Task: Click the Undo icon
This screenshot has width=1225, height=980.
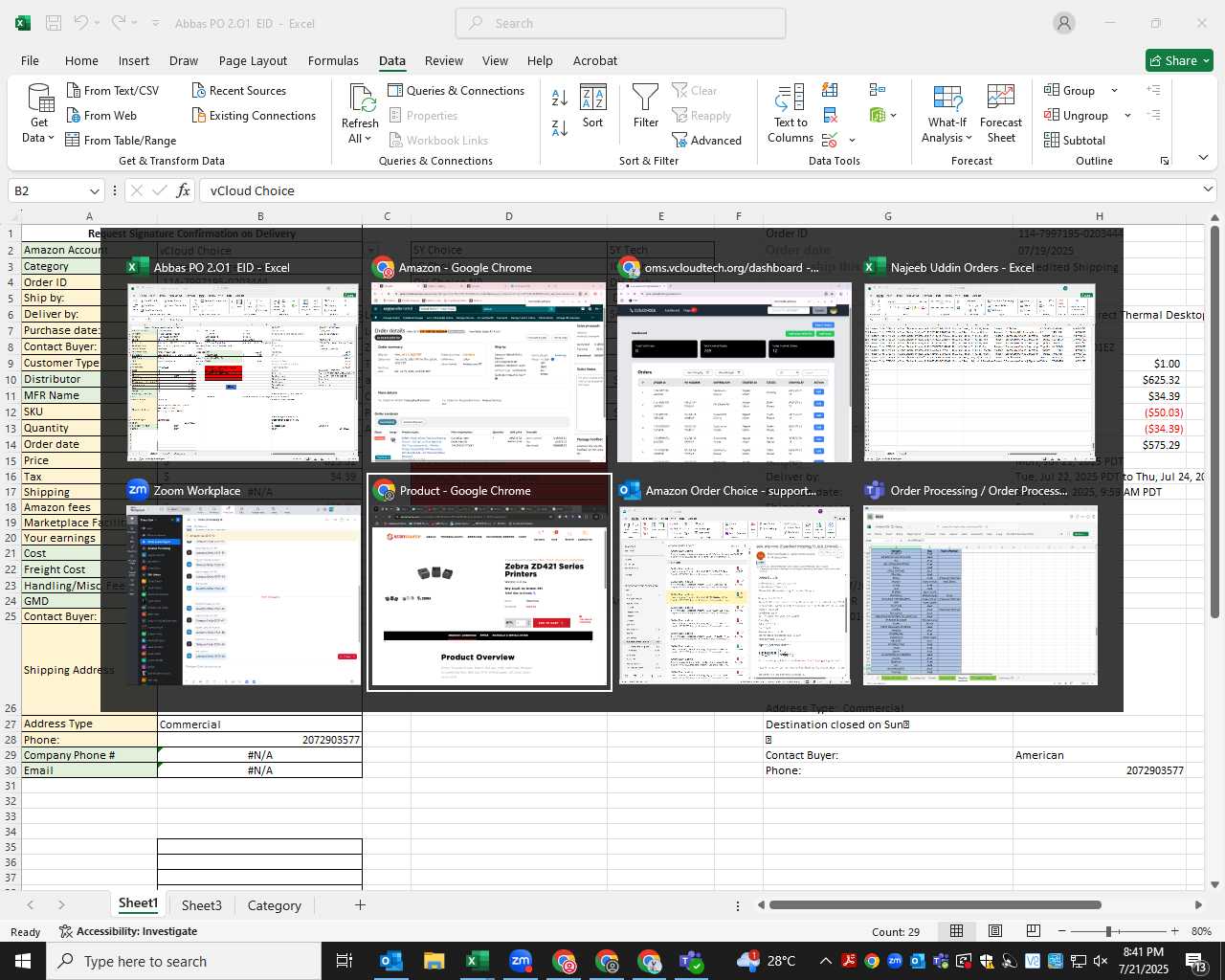Action: click(x=81, y=23)
